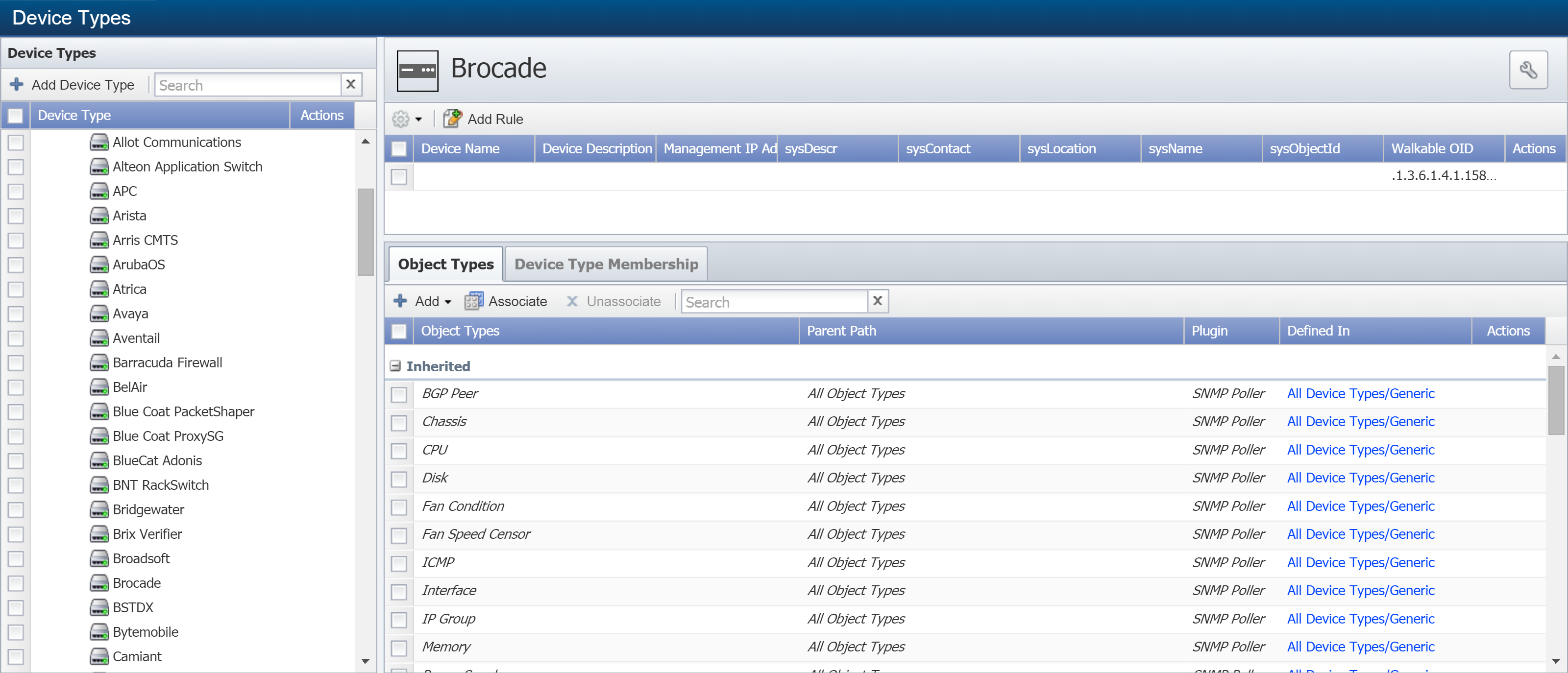The height and width of the screenshot is (673, 1568).
Task: Click the BNT RackSwitch device icon
Action: tap(99, 485)
